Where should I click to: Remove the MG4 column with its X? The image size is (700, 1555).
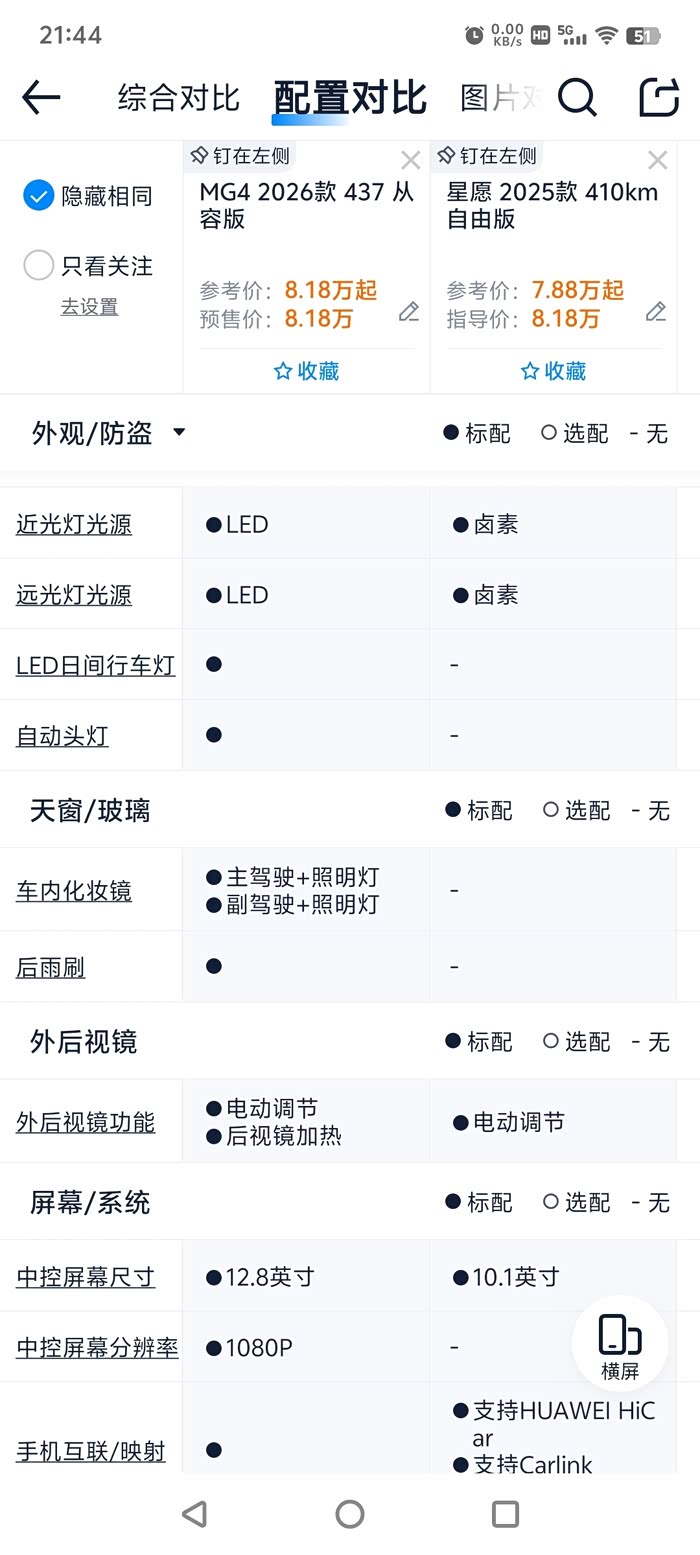(410, 159)
